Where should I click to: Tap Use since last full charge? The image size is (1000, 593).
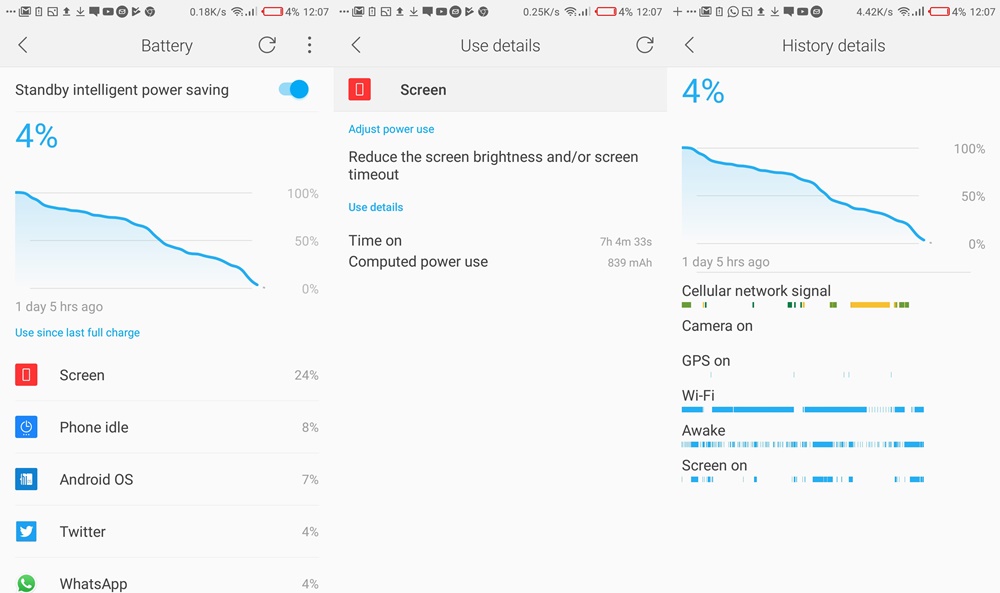tap(77, 333)
